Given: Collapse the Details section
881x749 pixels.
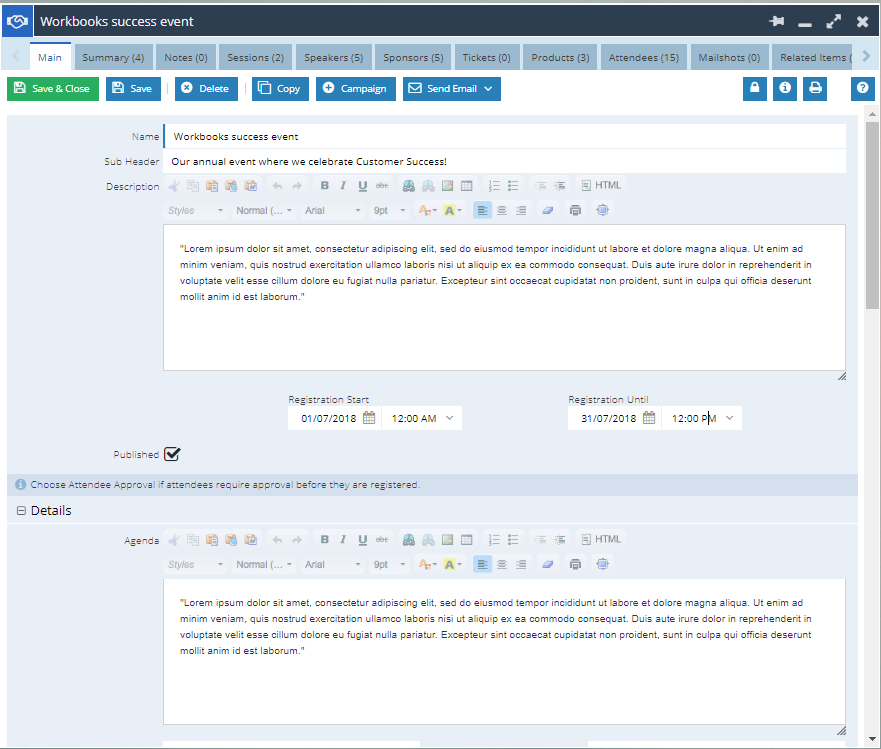Looking at the screenshot, I should click(21, 510).
